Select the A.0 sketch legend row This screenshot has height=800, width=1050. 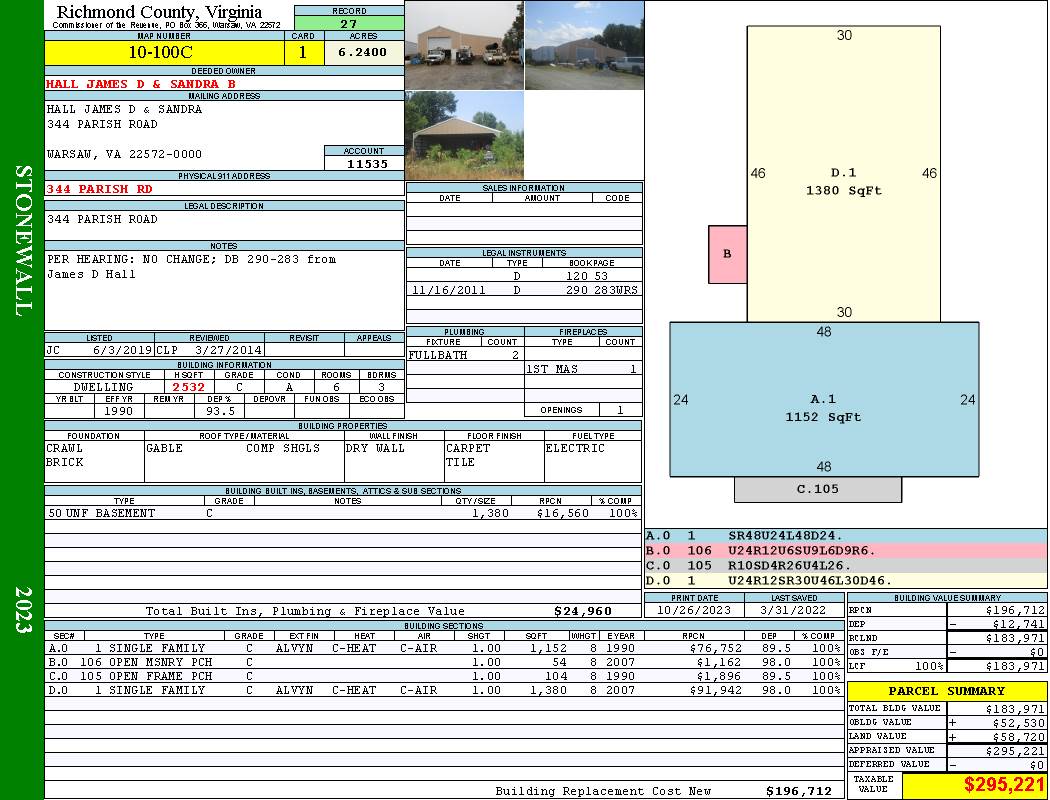845,536
